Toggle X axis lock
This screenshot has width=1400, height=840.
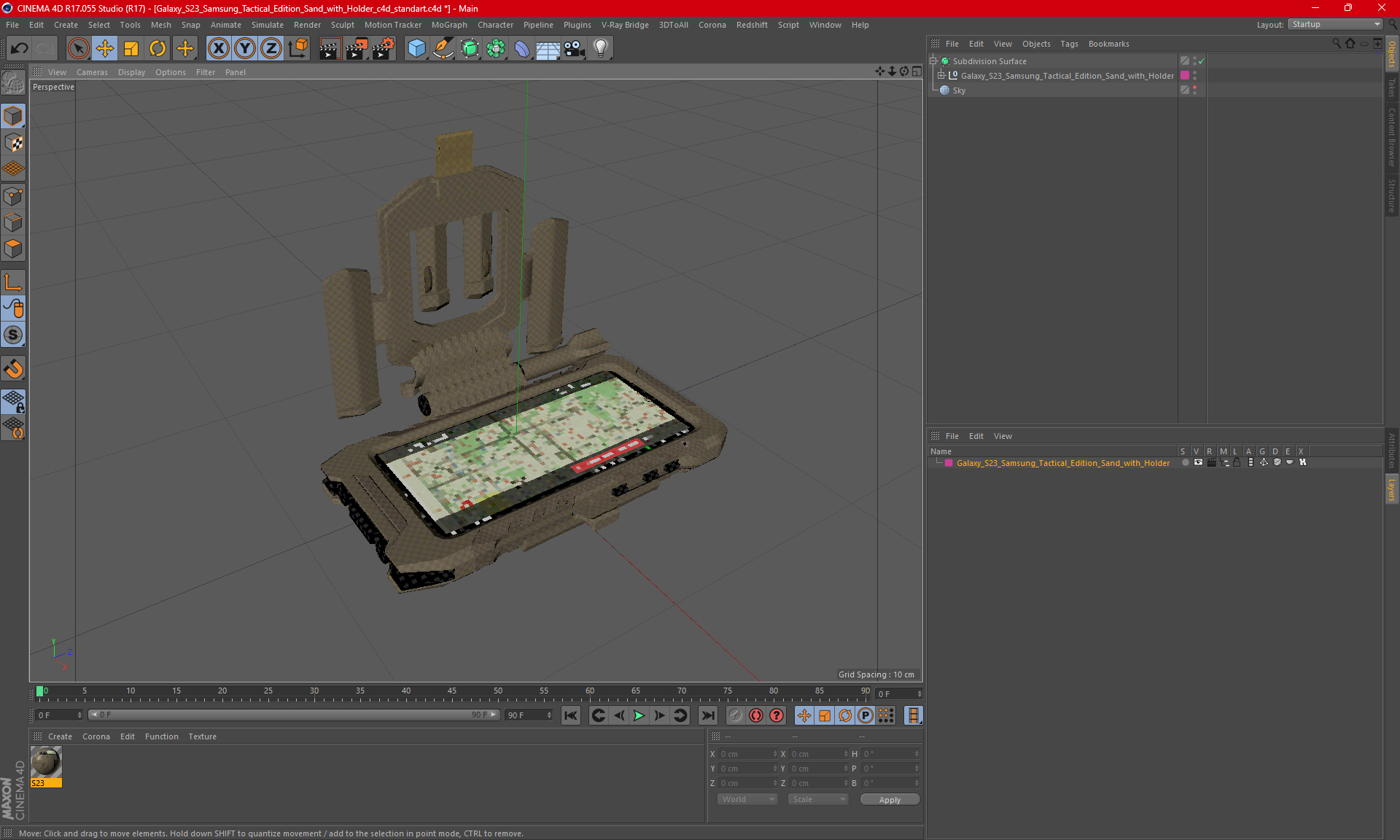tap(218, 48)
